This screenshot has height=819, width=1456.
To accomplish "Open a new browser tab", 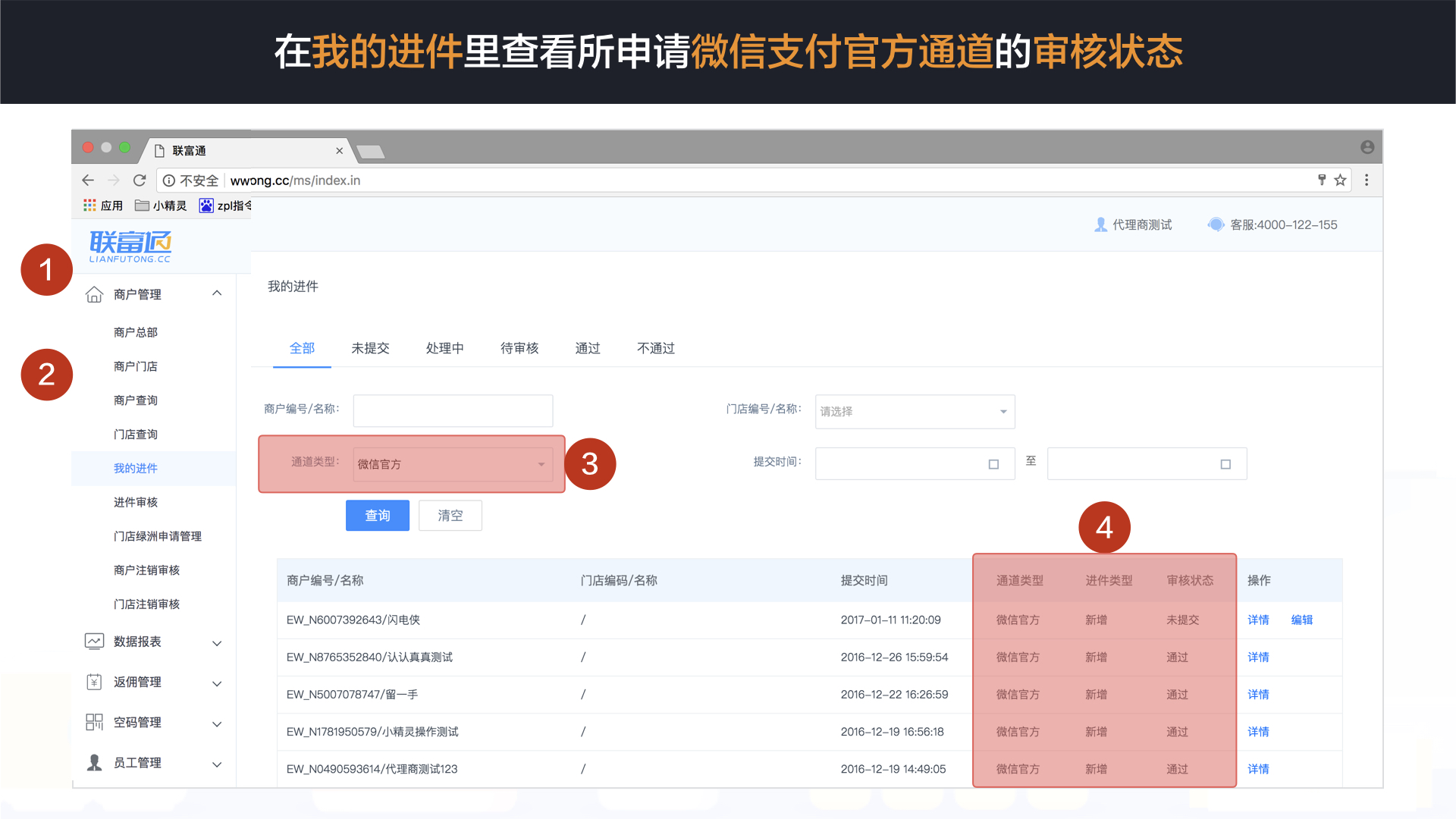I will [x=371, y=152].
